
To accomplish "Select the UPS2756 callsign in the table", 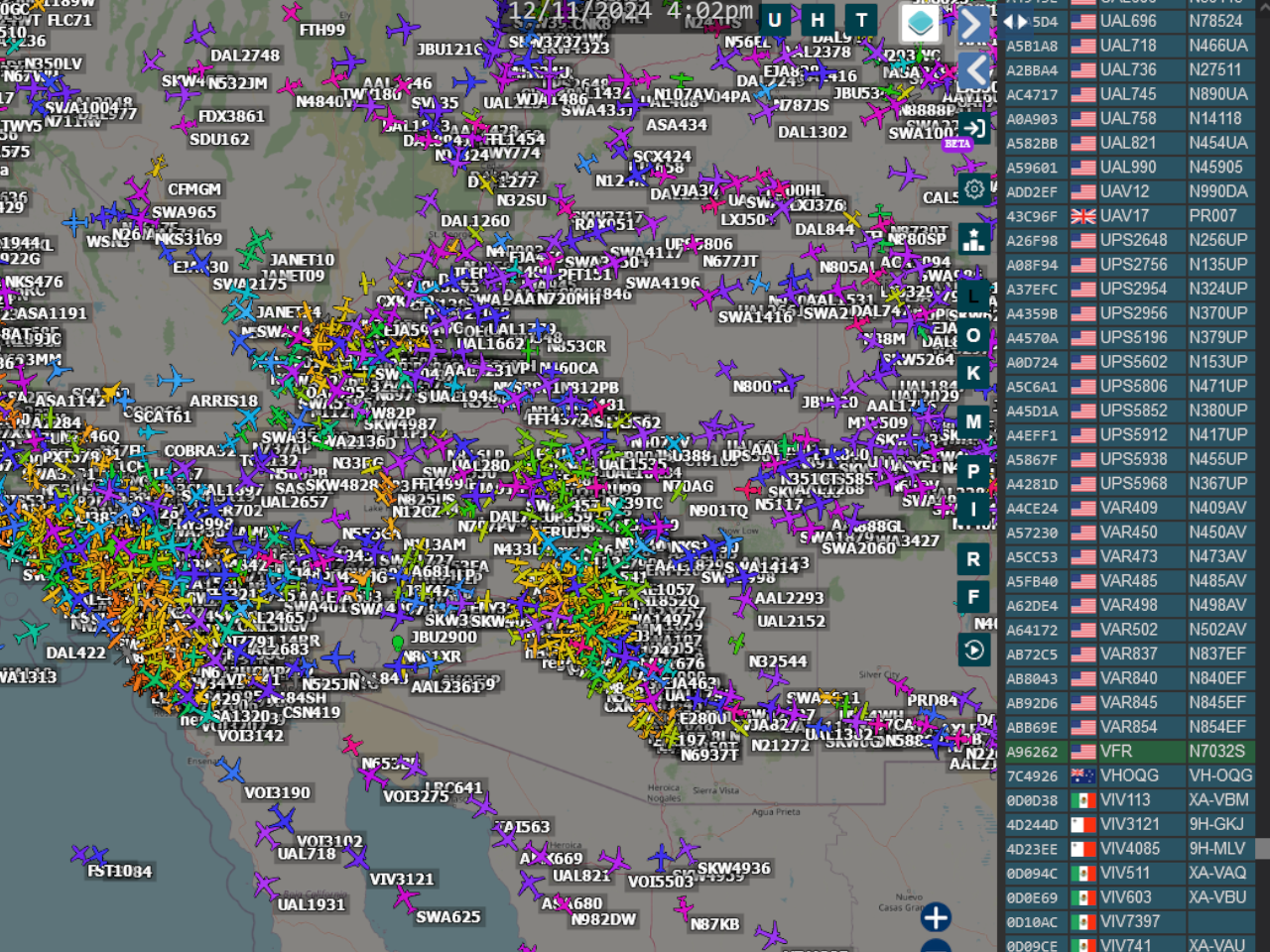I will coord(1133,265).
